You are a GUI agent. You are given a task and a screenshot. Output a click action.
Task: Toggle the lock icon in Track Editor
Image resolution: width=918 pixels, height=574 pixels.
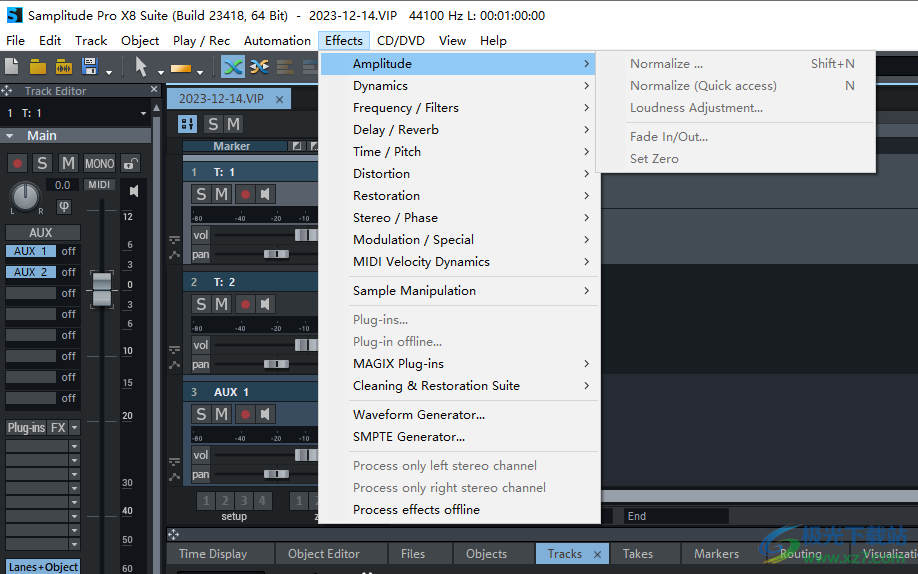[131, 163]
